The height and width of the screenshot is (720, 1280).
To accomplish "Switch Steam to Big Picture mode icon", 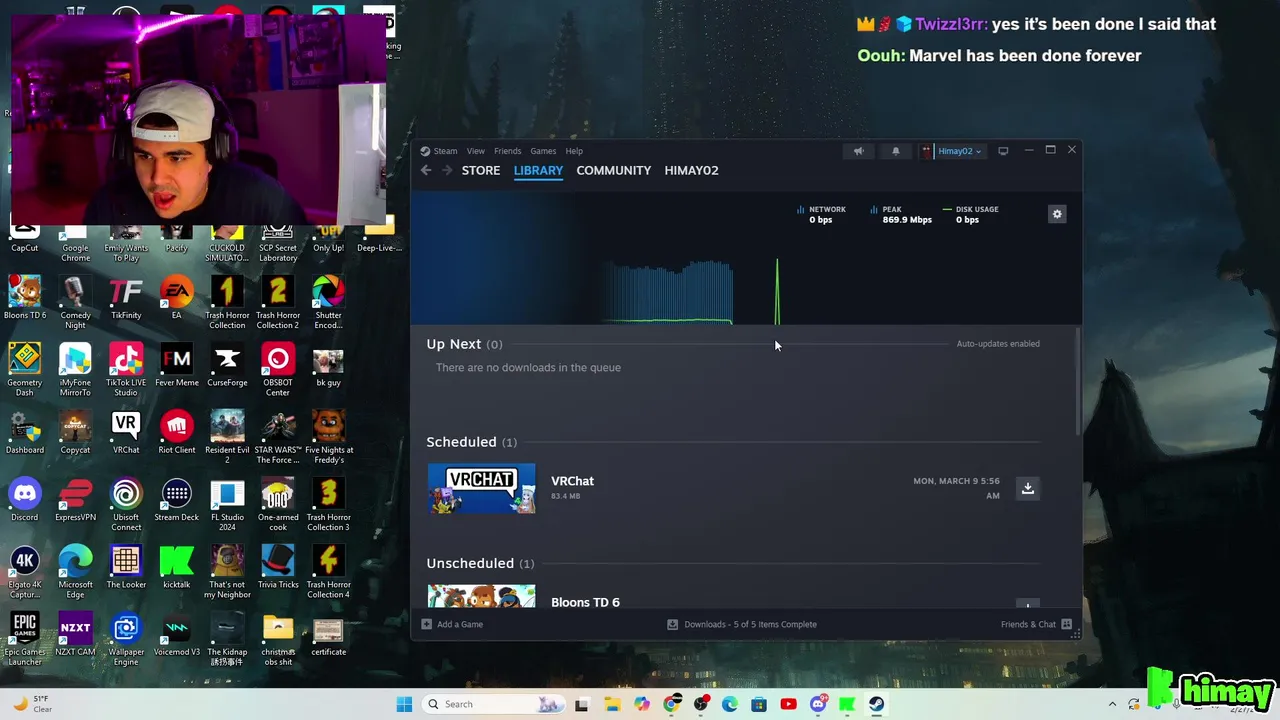I will tap(1003, 151).
